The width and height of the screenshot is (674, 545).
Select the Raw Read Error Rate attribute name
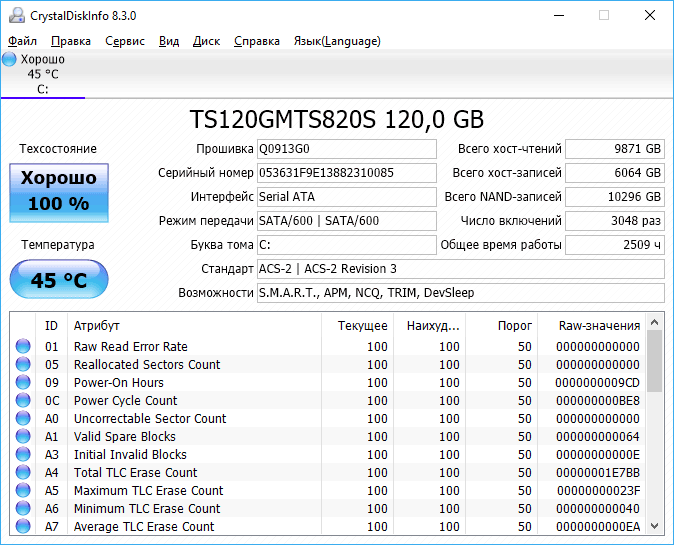tap(131, 346)
